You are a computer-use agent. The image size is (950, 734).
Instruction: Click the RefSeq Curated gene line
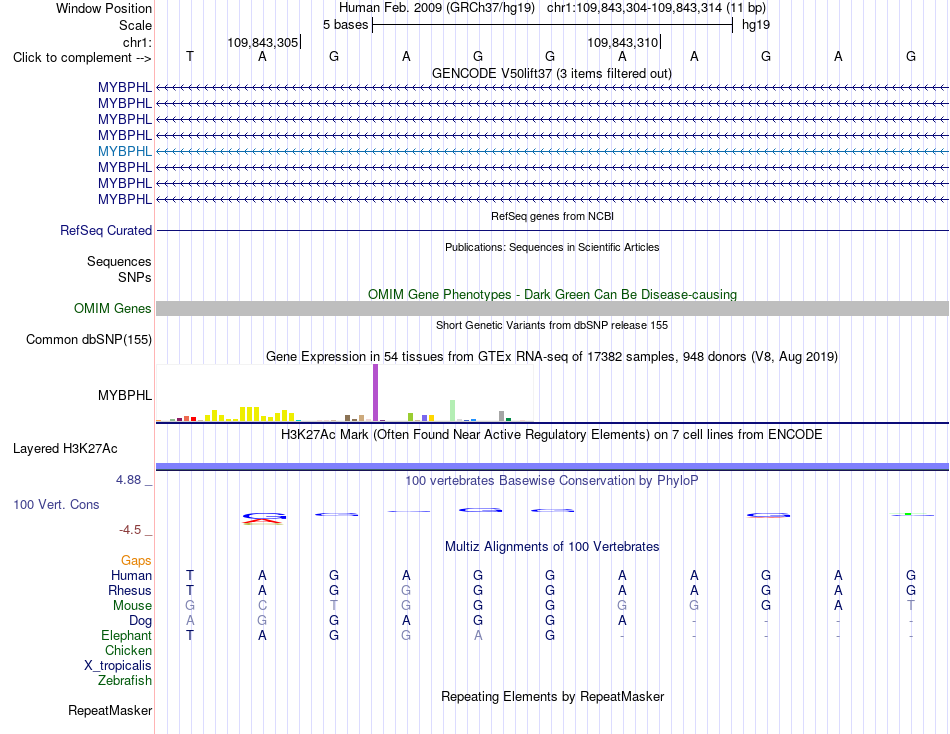tap(552, 230)
